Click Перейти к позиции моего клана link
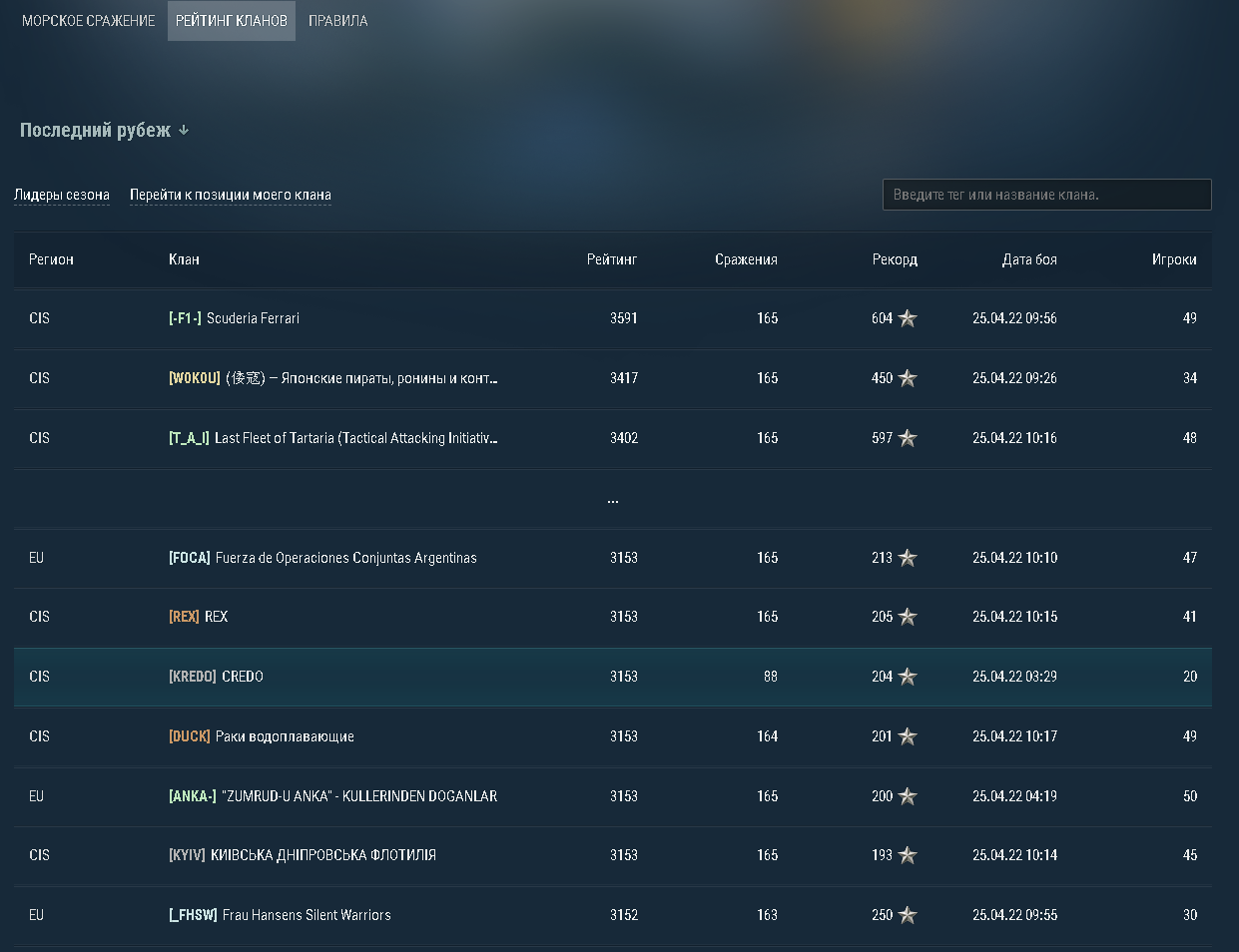Image resolution: width=1239 pixels, height=952 pixels. tap(231, 195)
